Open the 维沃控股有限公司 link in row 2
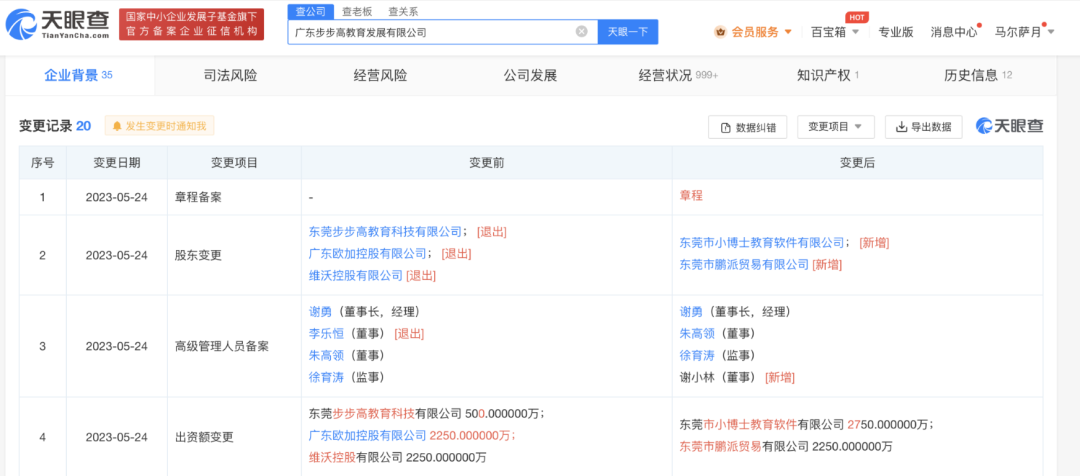This screenshot has width=1080, height=476. 356,276
